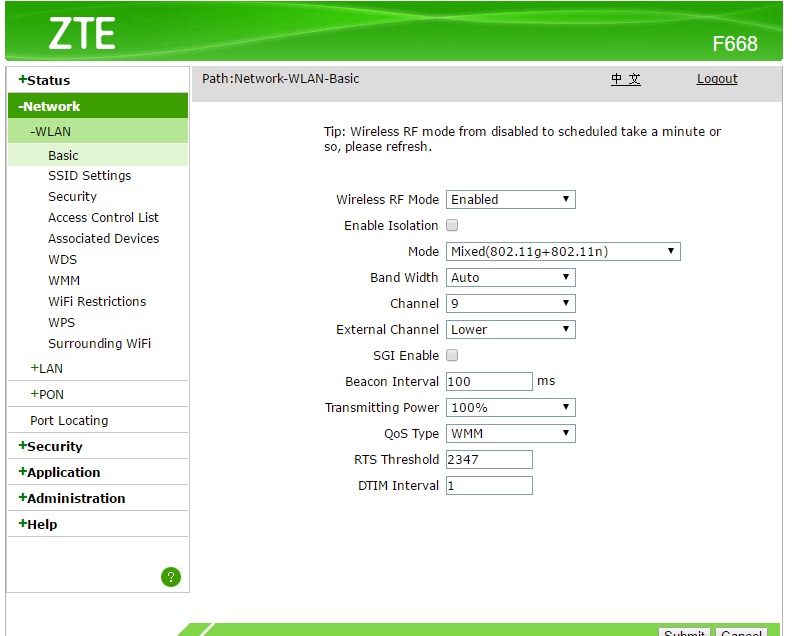Viewport: 801px width, 636px height.
Task: Click the 'ms' unit label
Action: pos(546,381)
